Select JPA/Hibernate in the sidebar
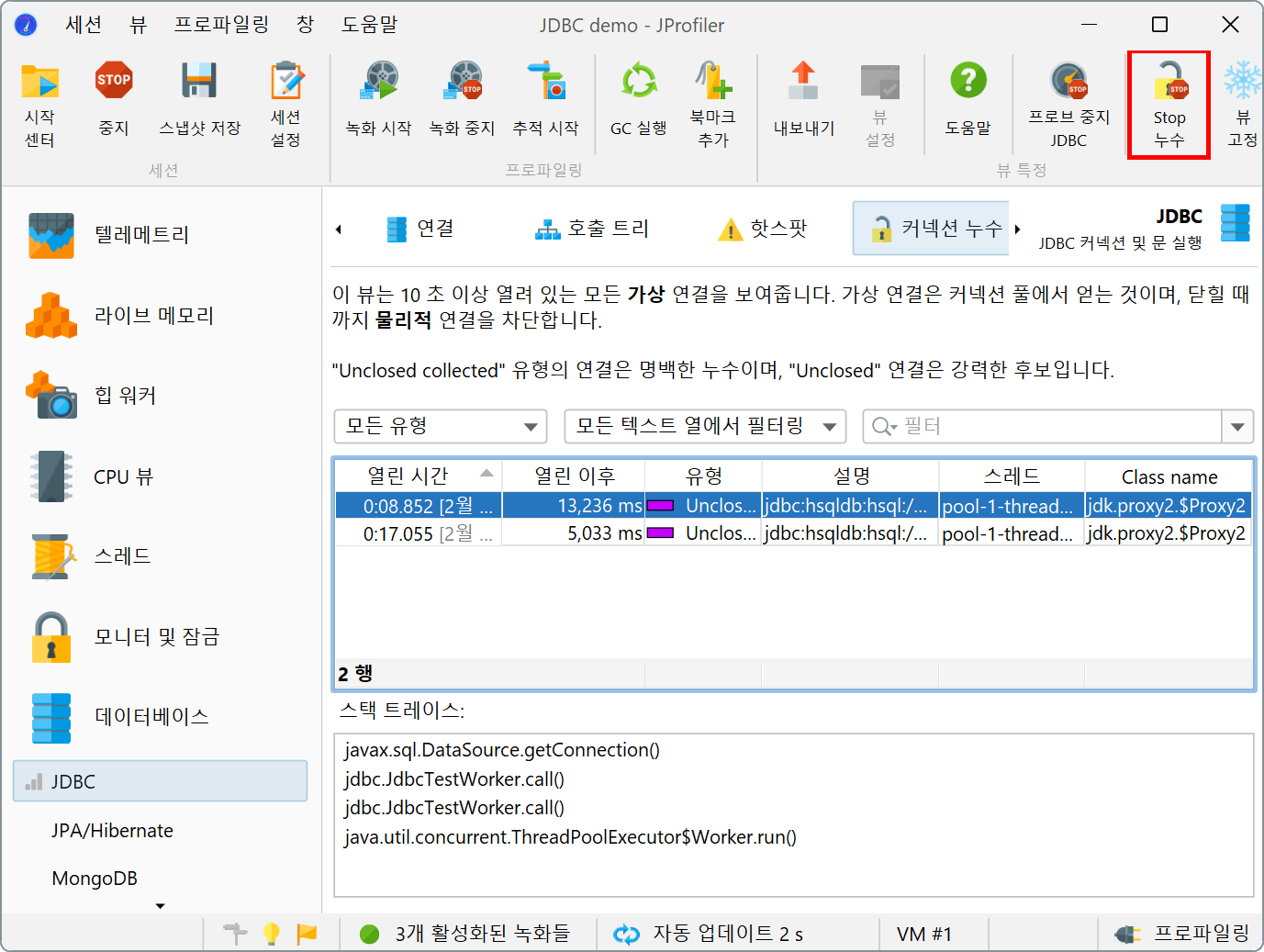 click(112, 831)
